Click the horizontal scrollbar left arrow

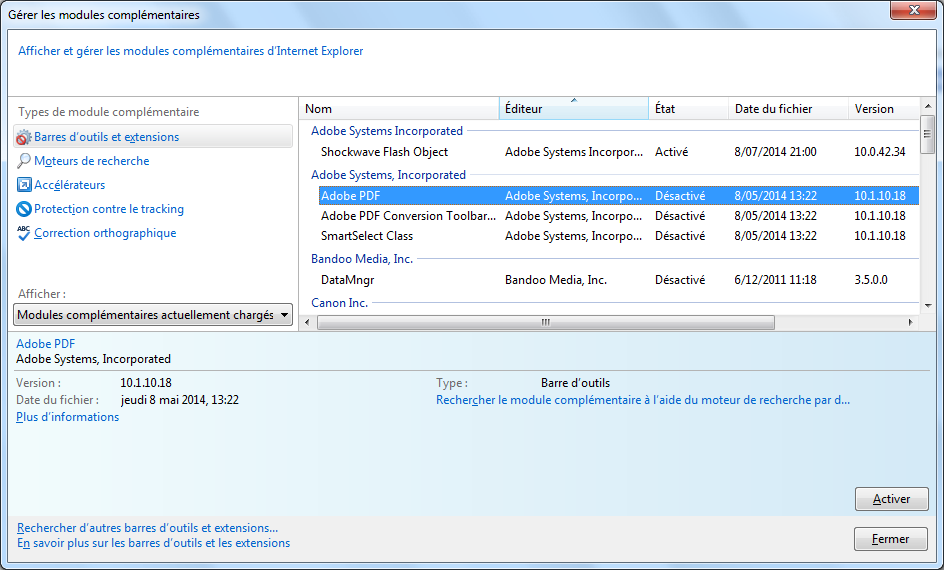pyautogui.click(x=307, y=323)
